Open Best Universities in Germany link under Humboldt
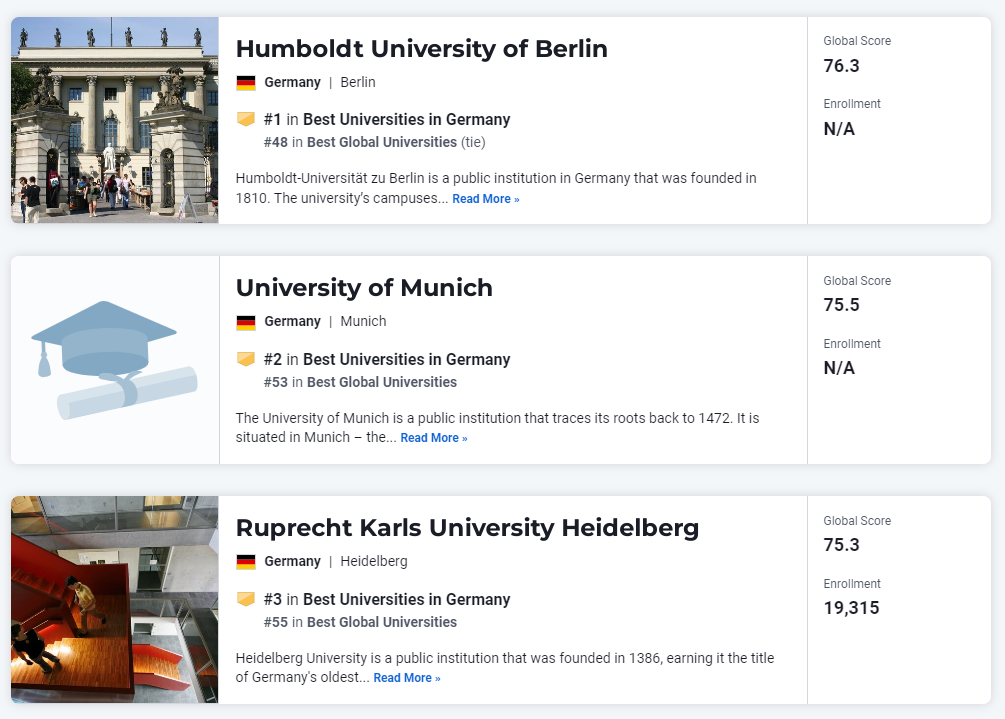The width and height of the screenshot is (1005, 719). coord(406,119)
